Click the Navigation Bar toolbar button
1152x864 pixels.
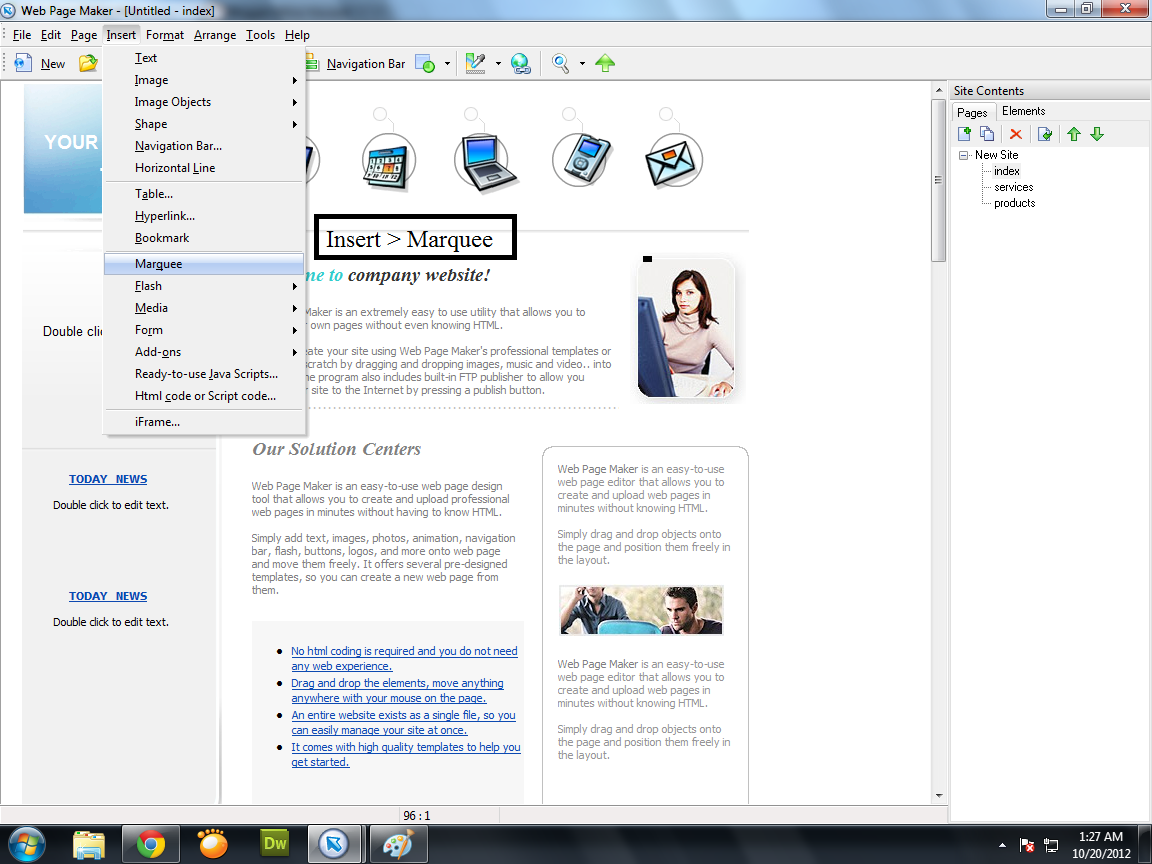pyautogui.click(x=356, y=64)
